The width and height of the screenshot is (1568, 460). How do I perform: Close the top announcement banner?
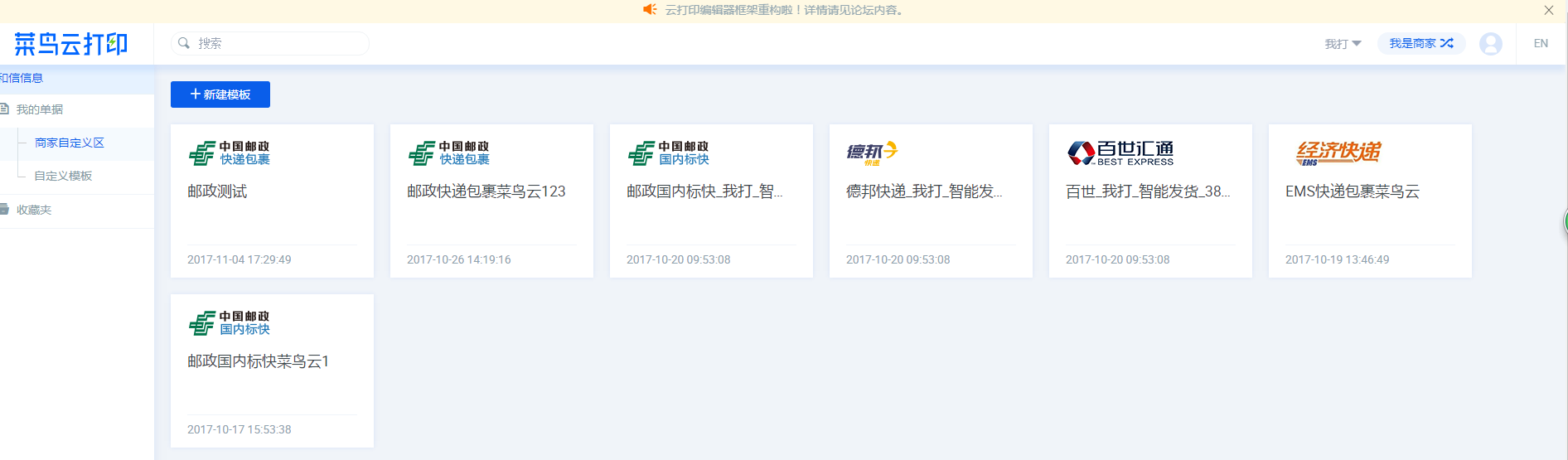(x=1549, y=11)
